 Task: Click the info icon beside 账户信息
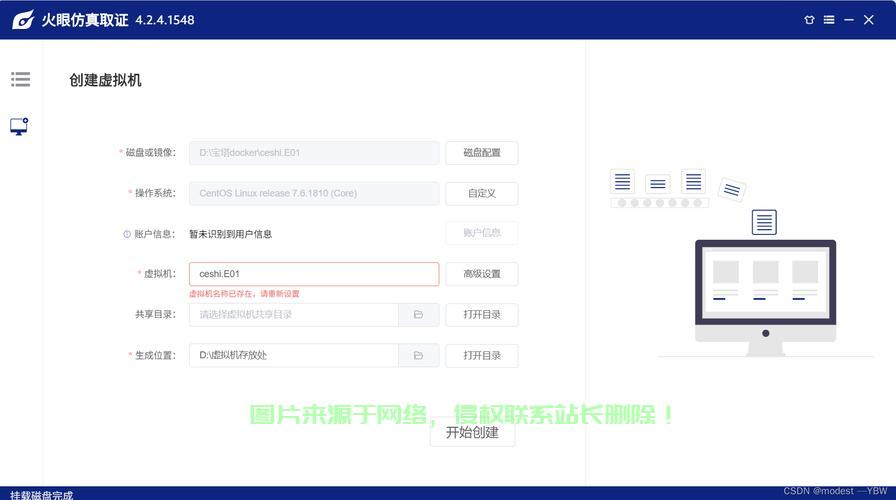click(127, 234)
